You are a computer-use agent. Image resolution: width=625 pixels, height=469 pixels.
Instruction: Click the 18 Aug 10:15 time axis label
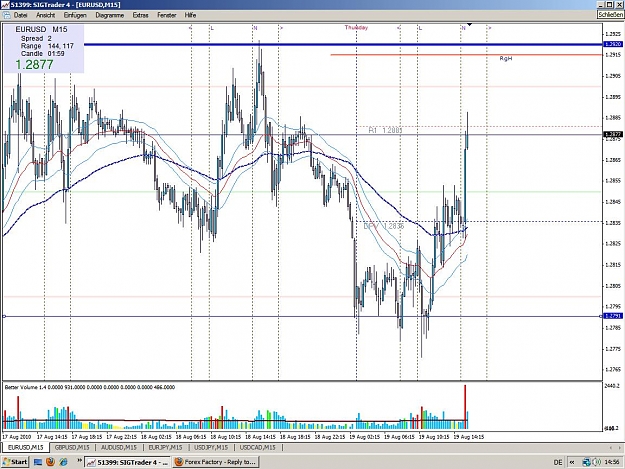point(226,437)
